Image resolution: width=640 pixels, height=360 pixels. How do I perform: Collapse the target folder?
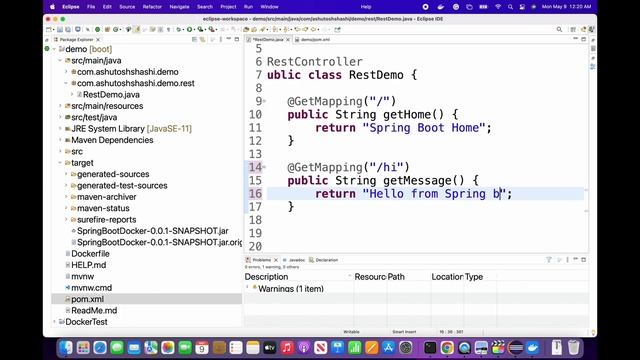coord(60,163)
